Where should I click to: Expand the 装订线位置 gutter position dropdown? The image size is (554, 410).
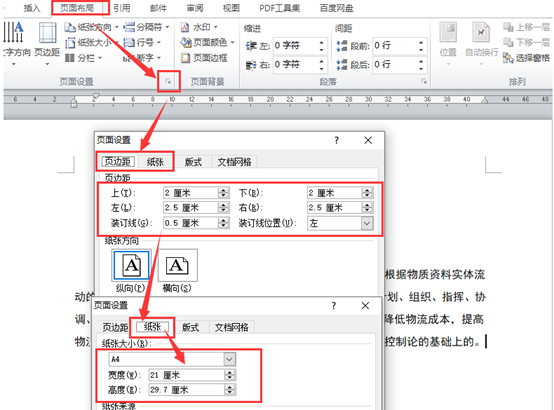tap(367, 223)
